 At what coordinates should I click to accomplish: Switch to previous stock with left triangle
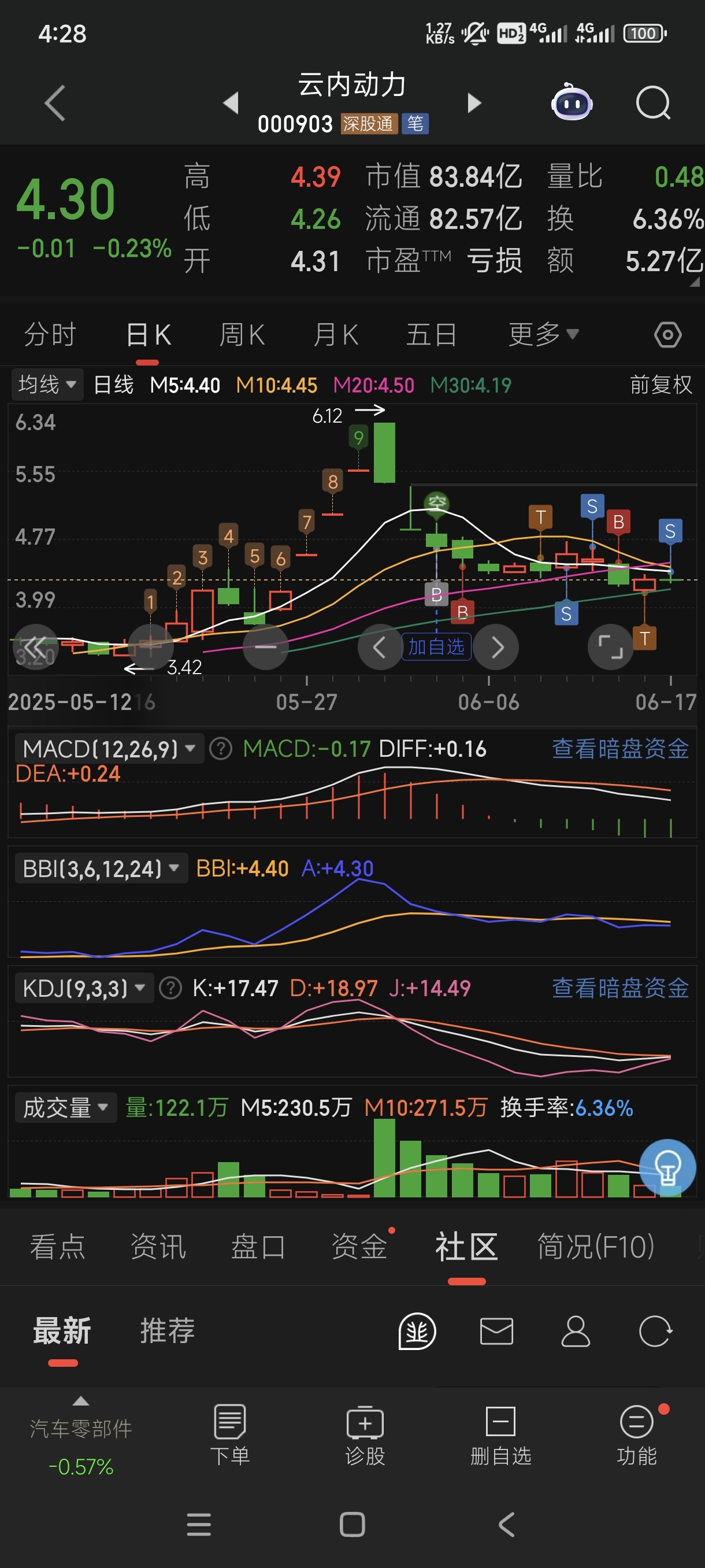[x=231, y=103]
